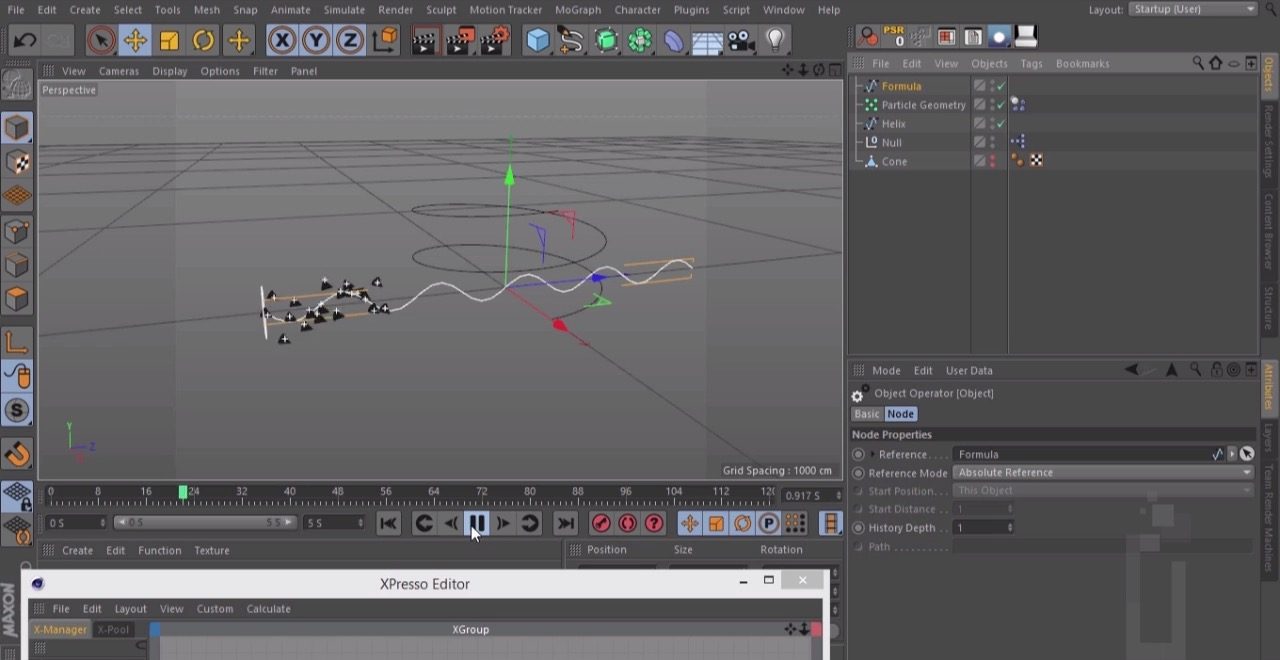Click Render View clapperboard icon
Screen dimensions: 1280x660
point(426,41)
